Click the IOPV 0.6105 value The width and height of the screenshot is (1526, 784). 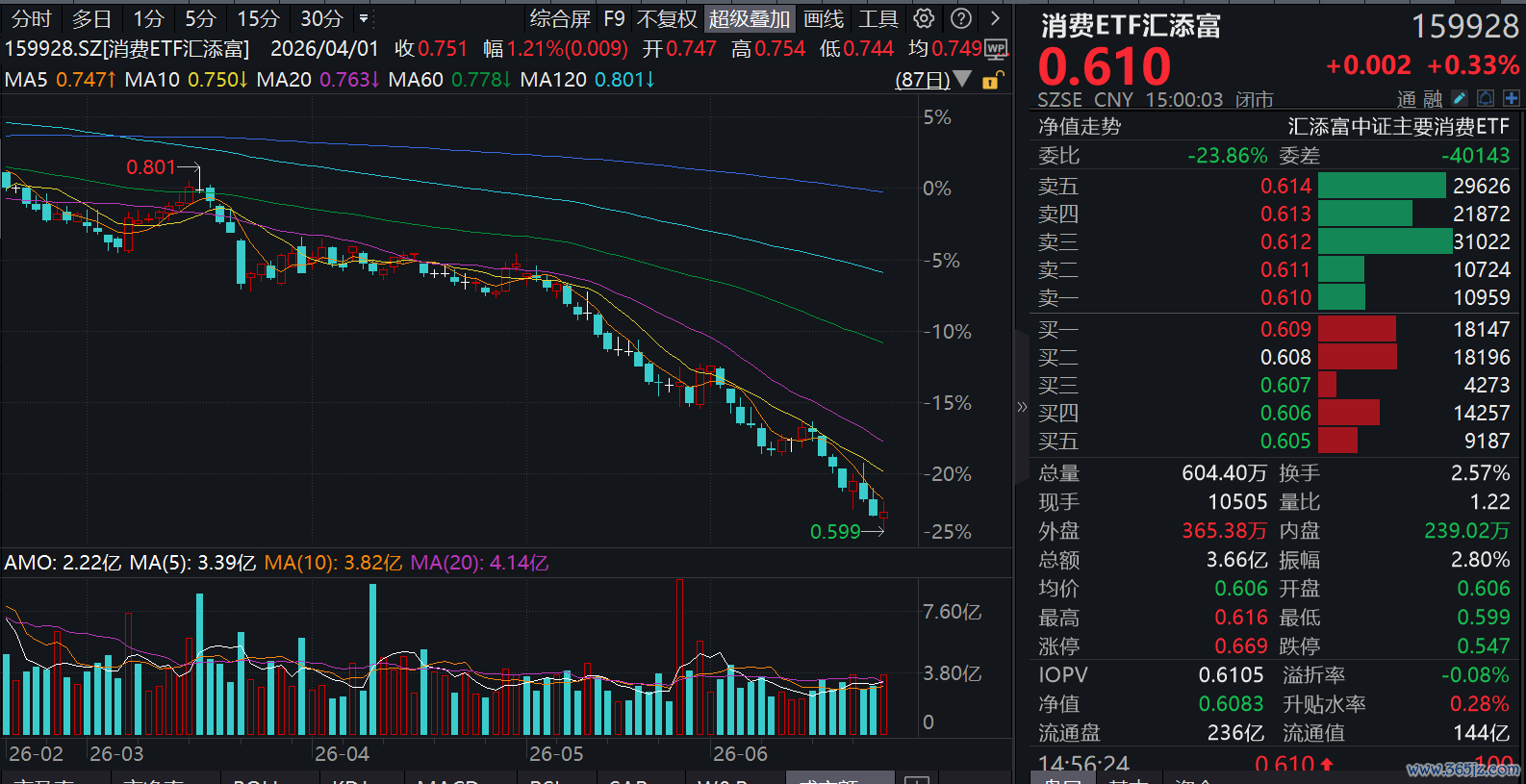click(x=1232, y=675)
